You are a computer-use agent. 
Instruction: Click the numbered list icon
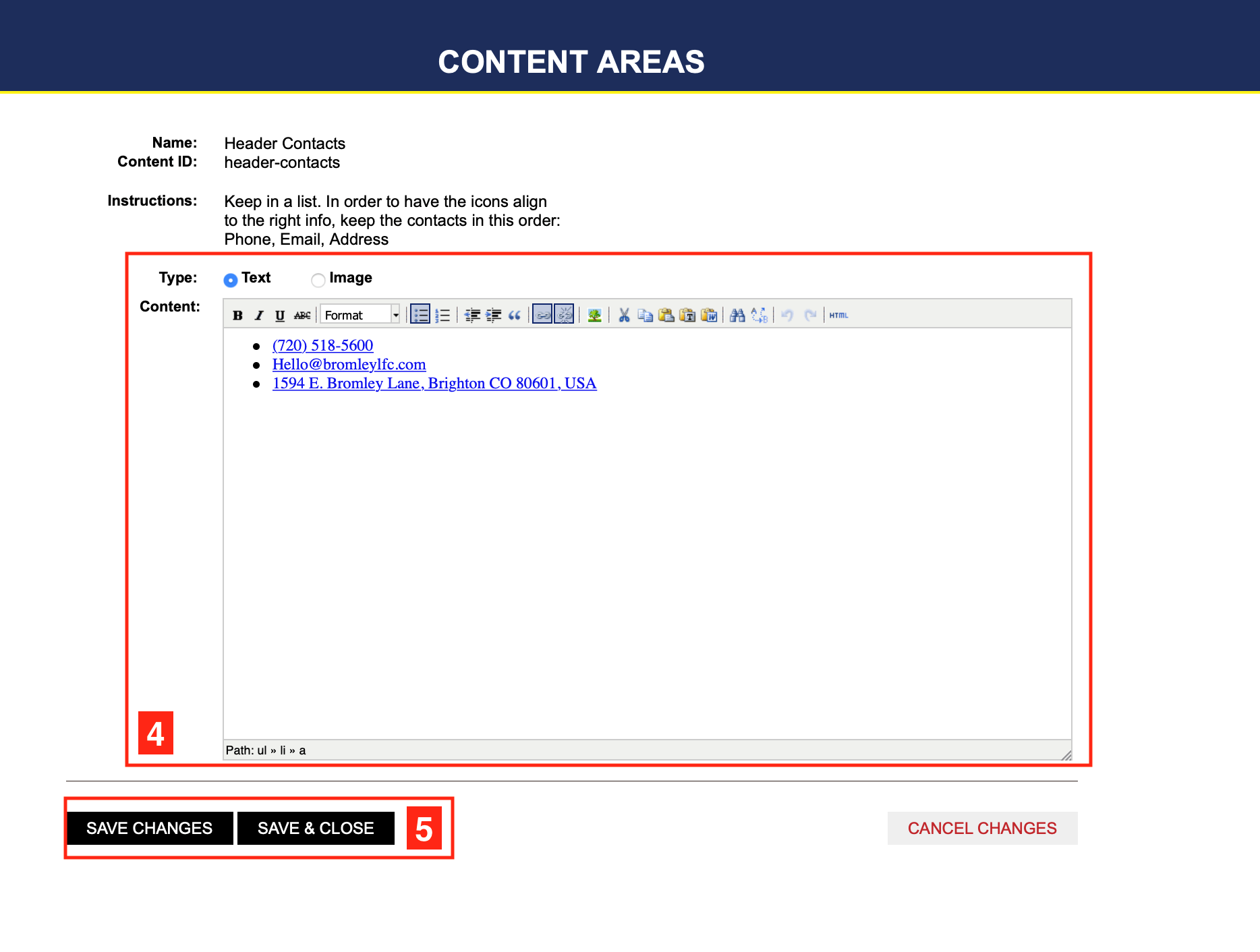(442, 315)
